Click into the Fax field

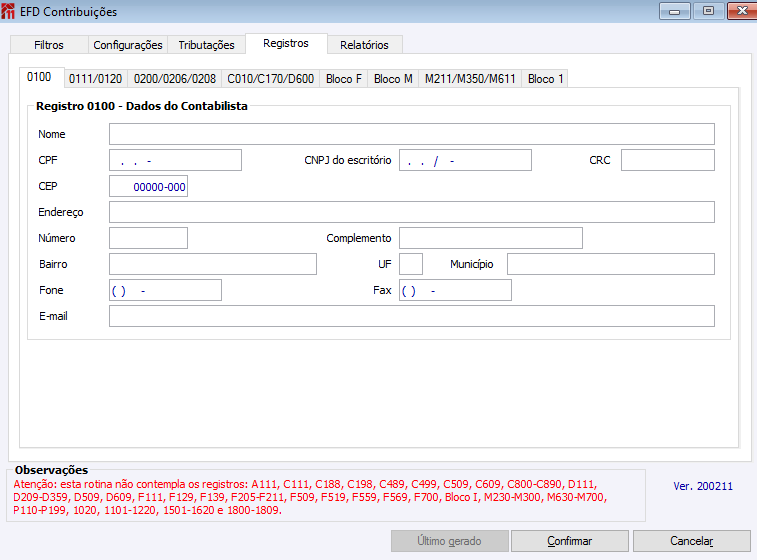(x=455, y=291)
